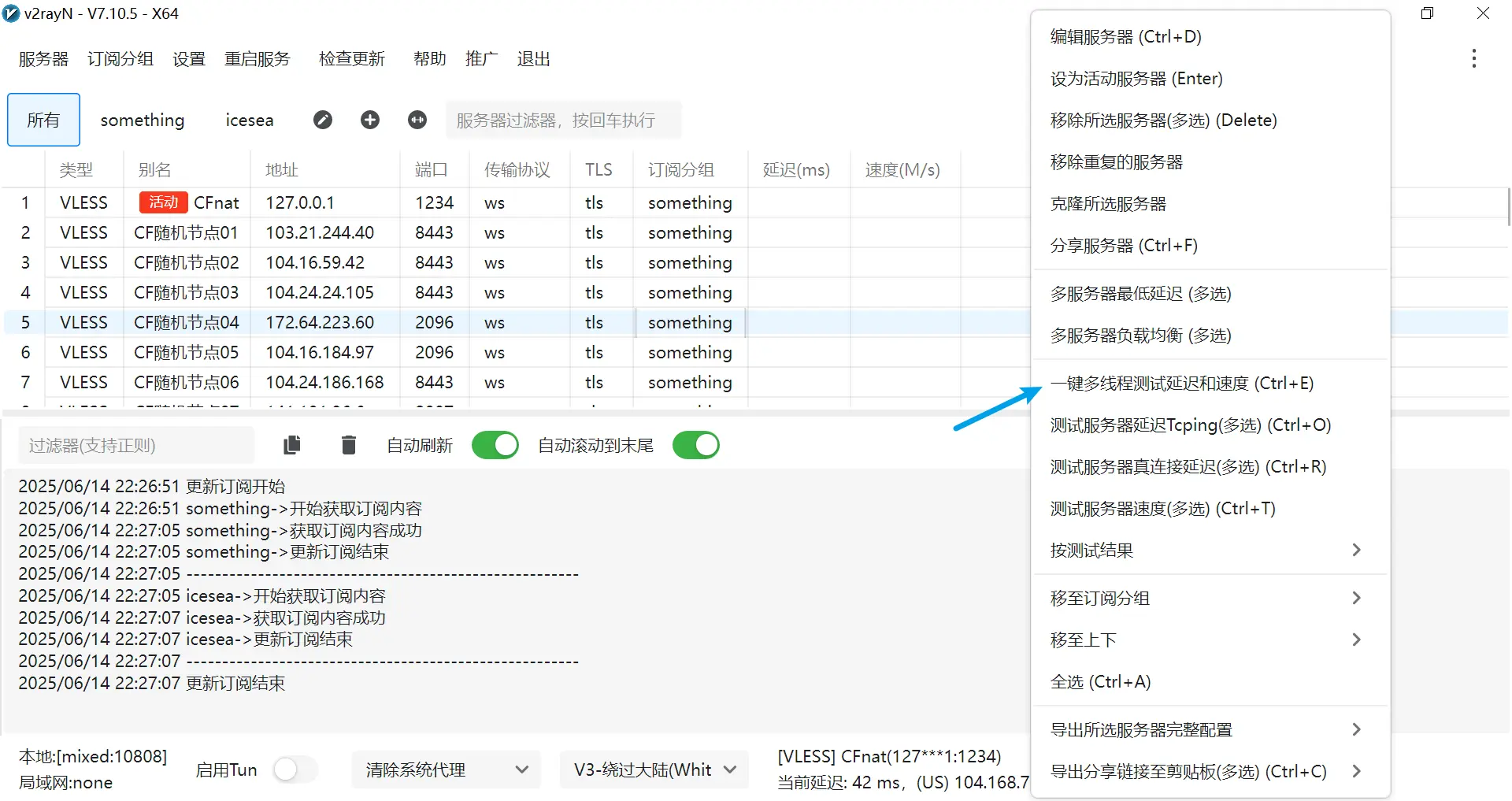The height and width of the screenshot is (801, 1512).
Task: Select the CF随机节点05 row
Action: tap(516, 352)
